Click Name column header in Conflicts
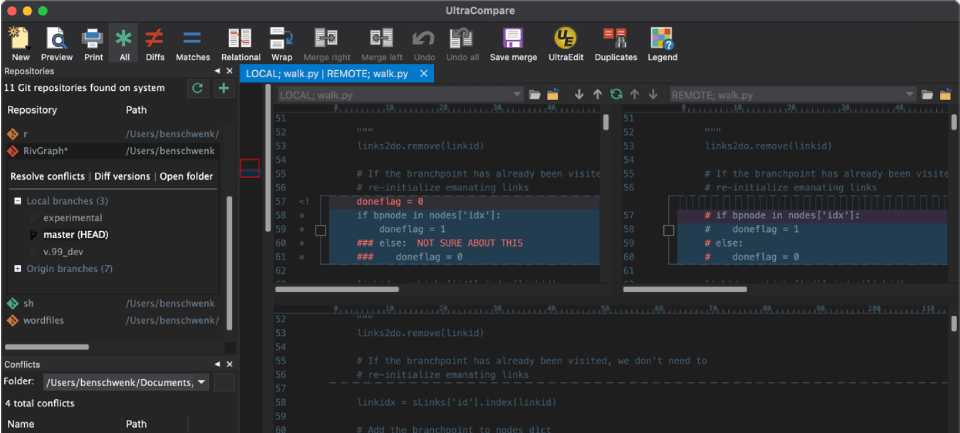 coord(21,424)
